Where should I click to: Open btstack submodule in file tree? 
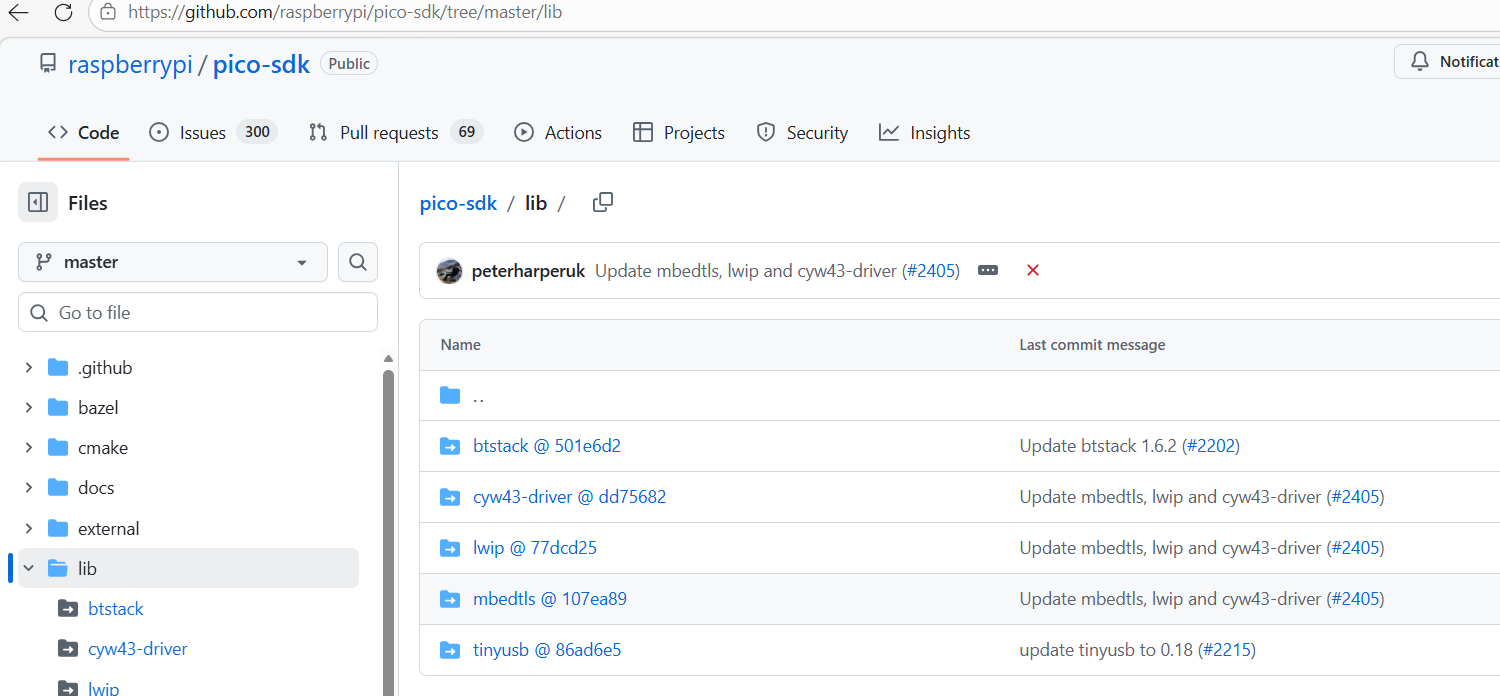[116, 609]
